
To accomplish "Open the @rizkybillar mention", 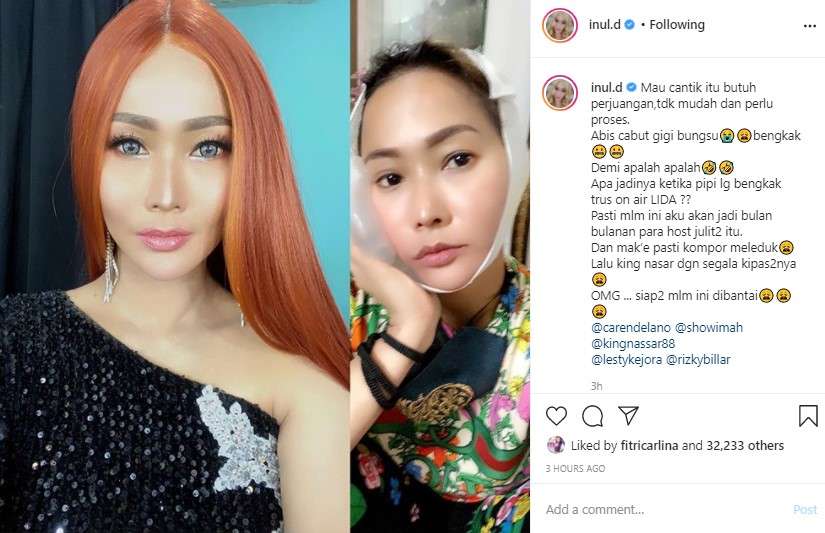I will 698,360.
